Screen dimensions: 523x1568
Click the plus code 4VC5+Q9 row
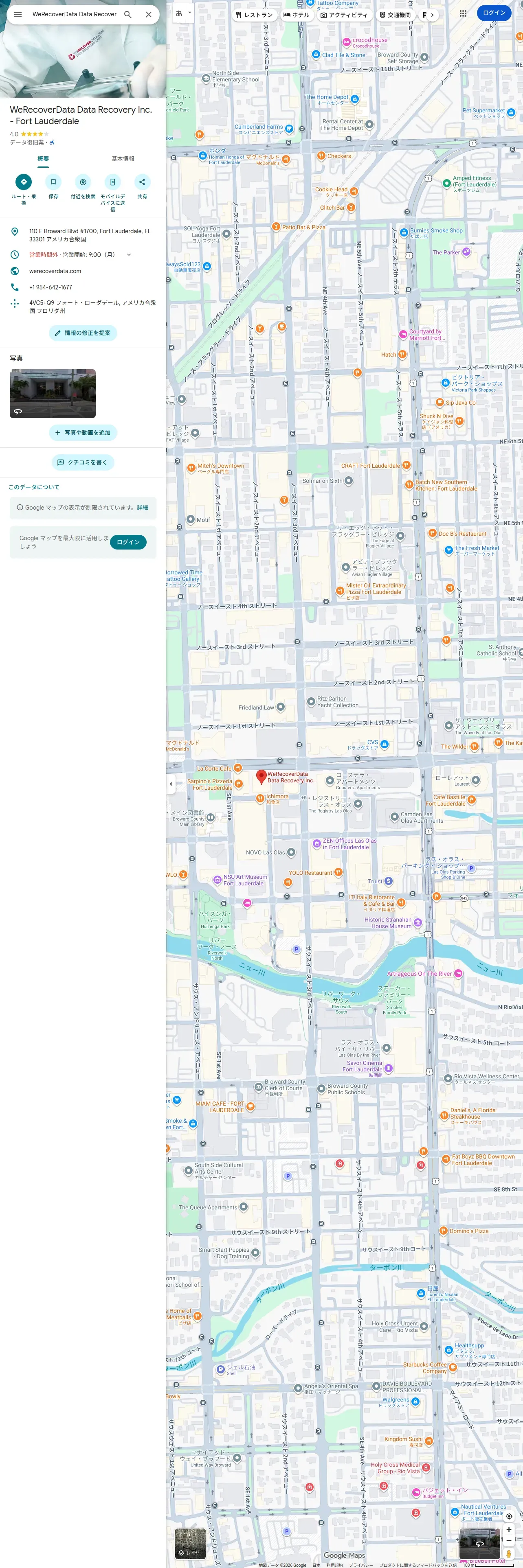(x=83, y=306)
